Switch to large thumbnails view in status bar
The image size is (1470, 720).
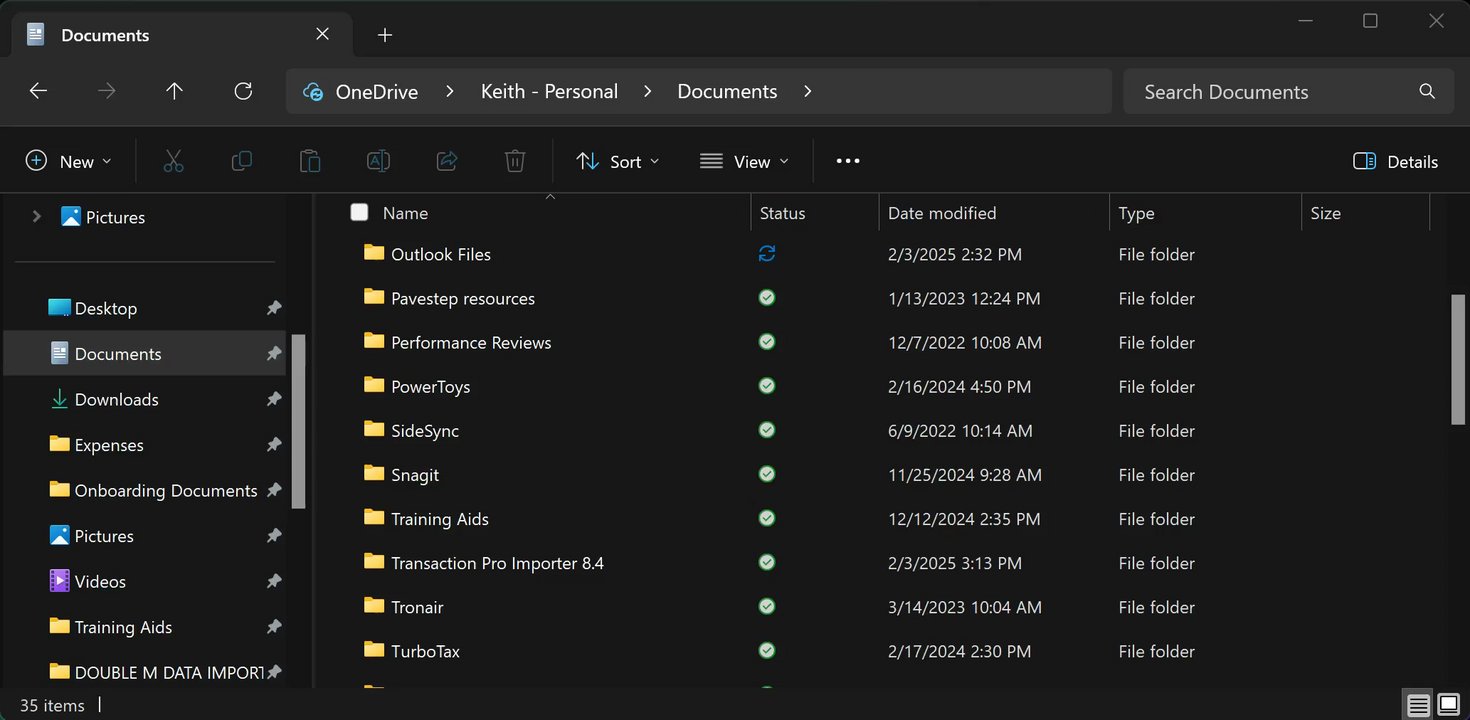pos(1449,705)
